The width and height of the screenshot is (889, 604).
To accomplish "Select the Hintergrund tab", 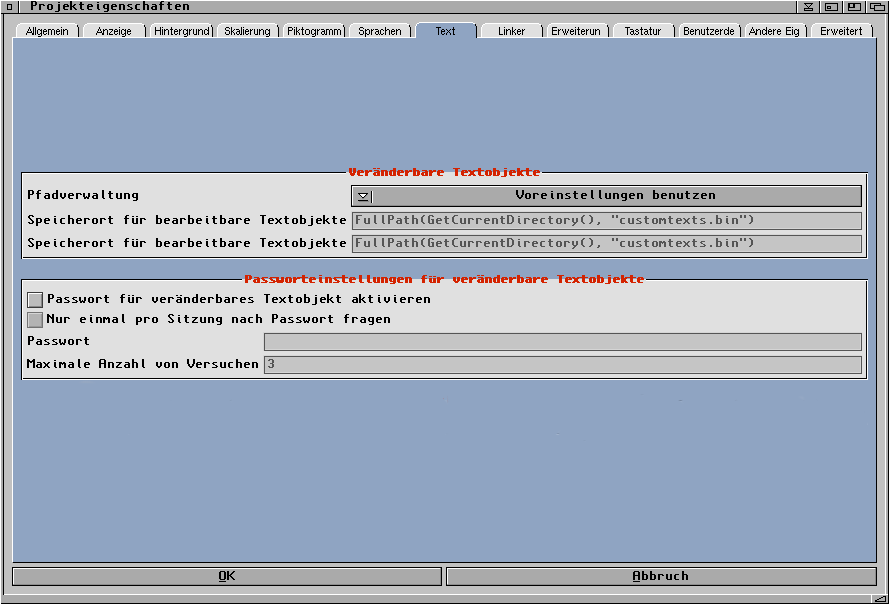I will (x=181, y=31).
